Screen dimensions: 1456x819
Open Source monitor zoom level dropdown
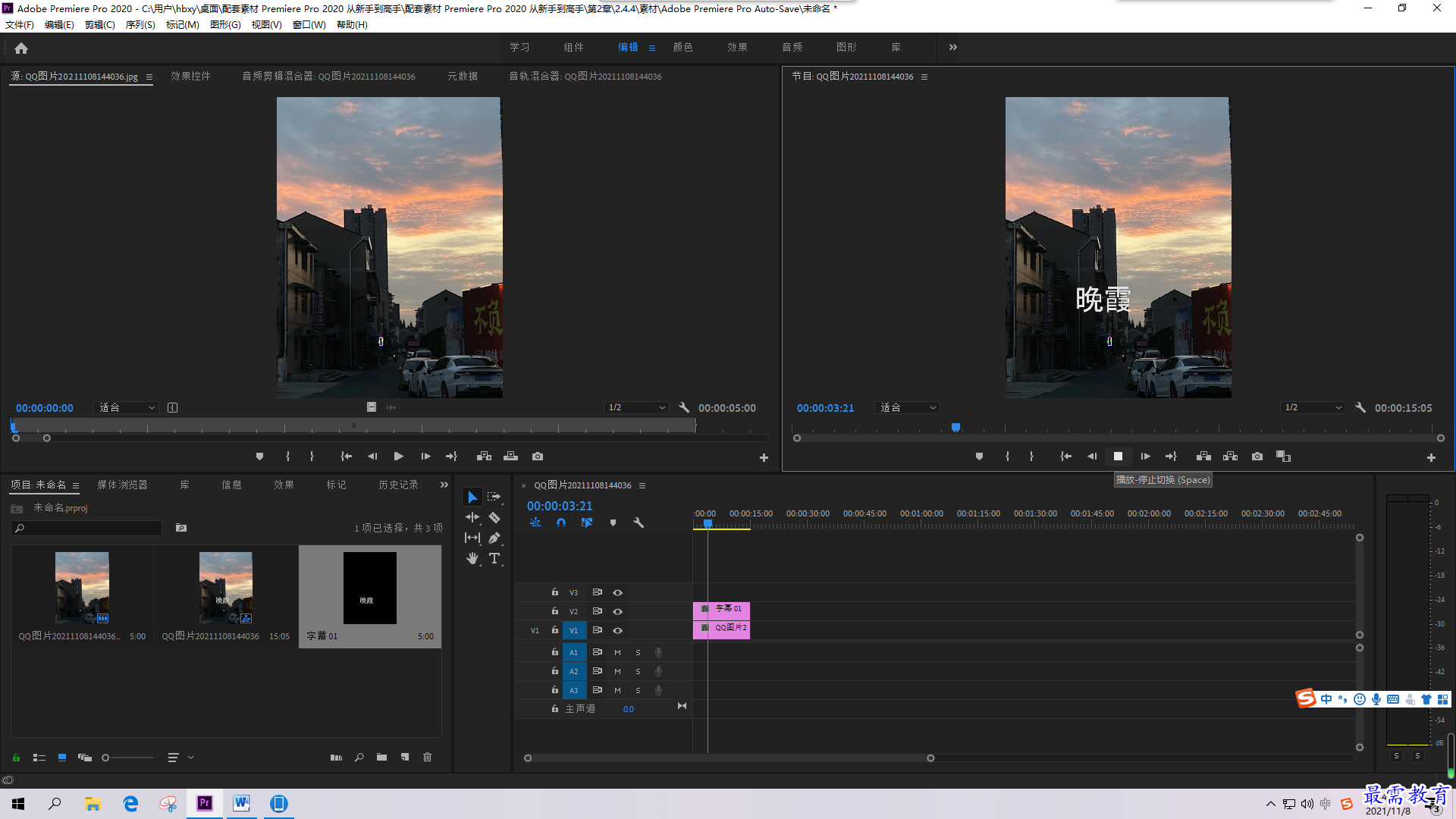pos(126,408)
